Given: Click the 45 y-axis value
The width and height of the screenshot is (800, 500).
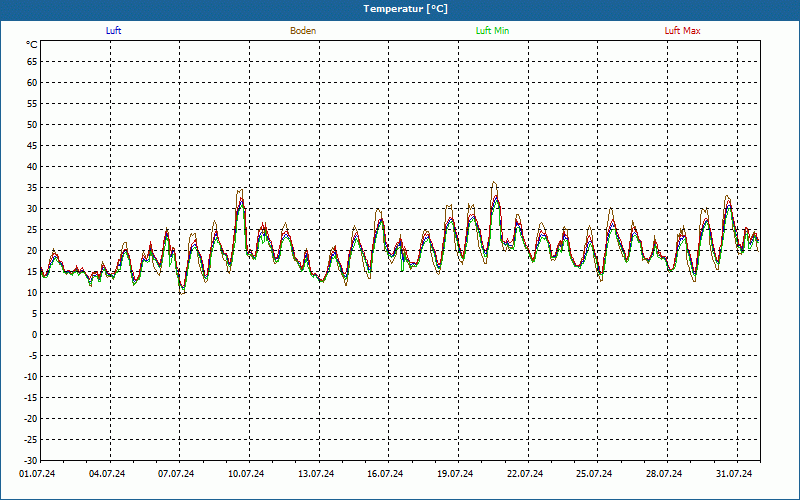Looking at the screenshot, I should 32,146.
